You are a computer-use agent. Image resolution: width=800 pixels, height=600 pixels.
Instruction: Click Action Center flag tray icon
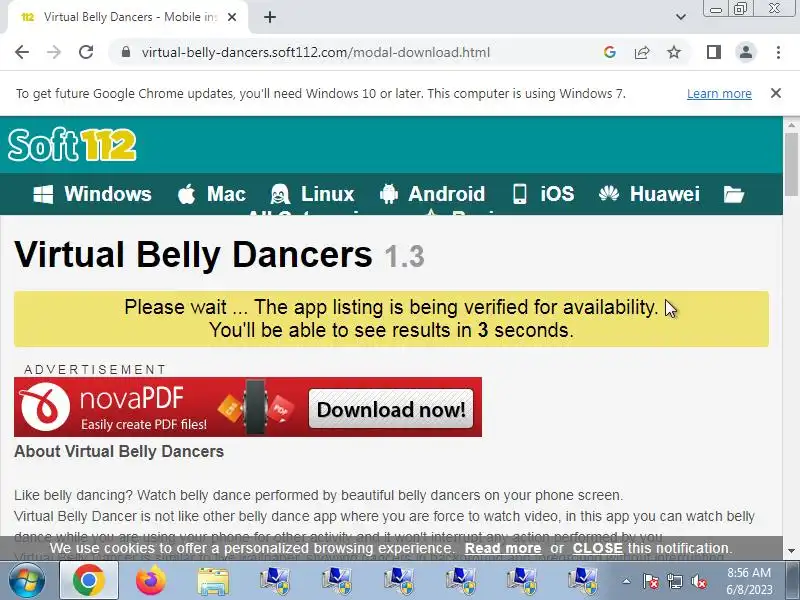pyautogui.click(x=651, y=581)
